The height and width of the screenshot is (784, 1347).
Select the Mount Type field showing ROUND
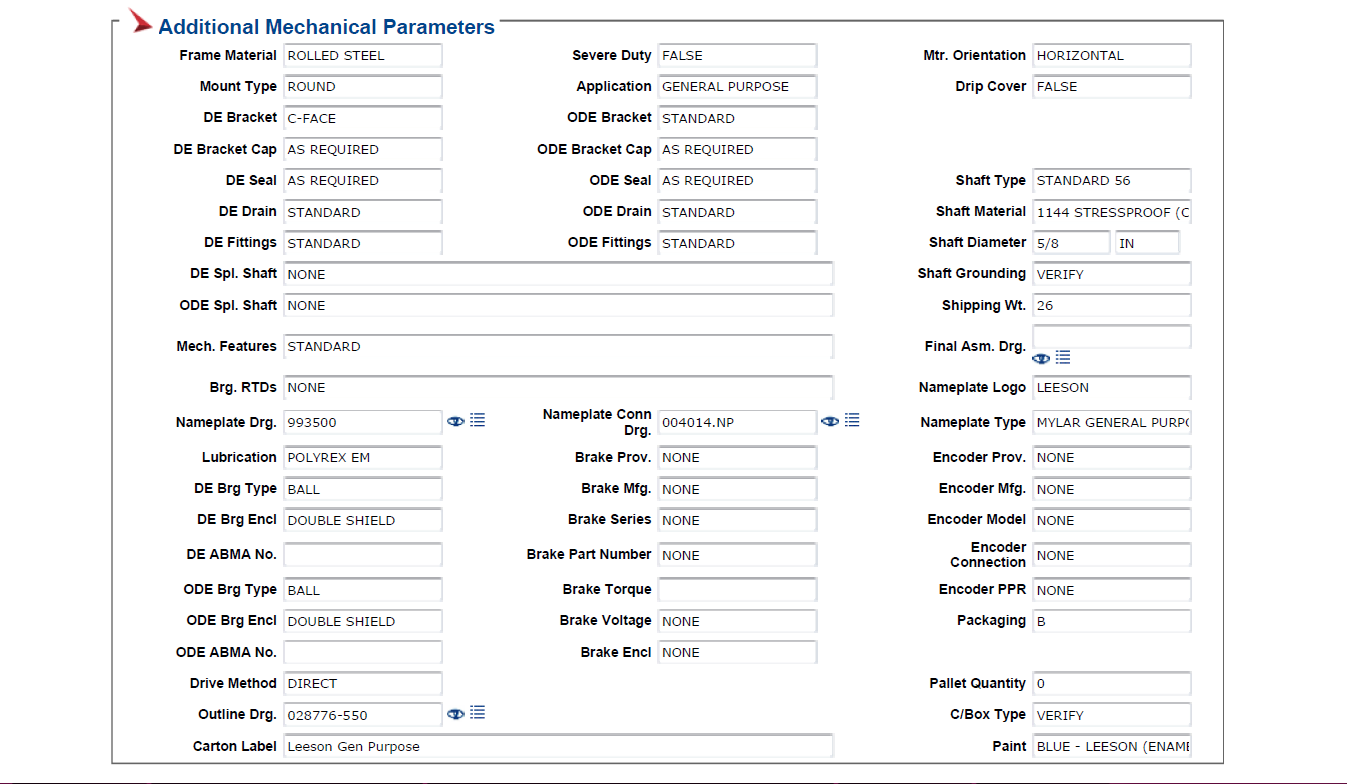coord(363,87)
